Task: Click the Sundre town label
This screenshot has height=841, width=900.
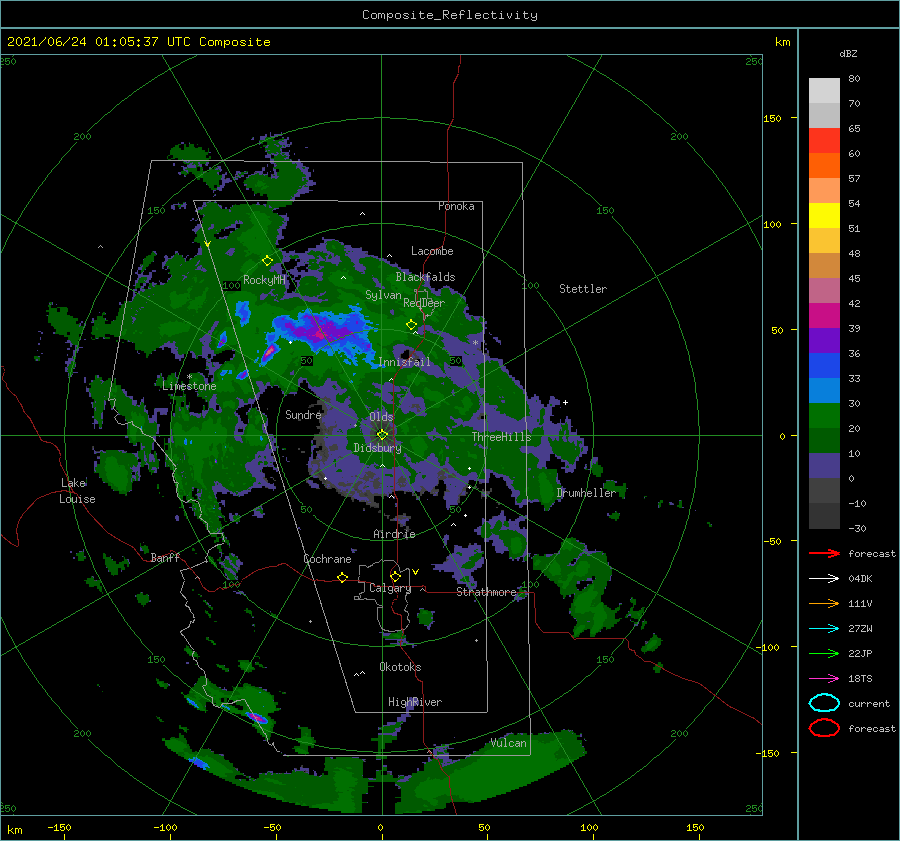Action: (303, 414)
